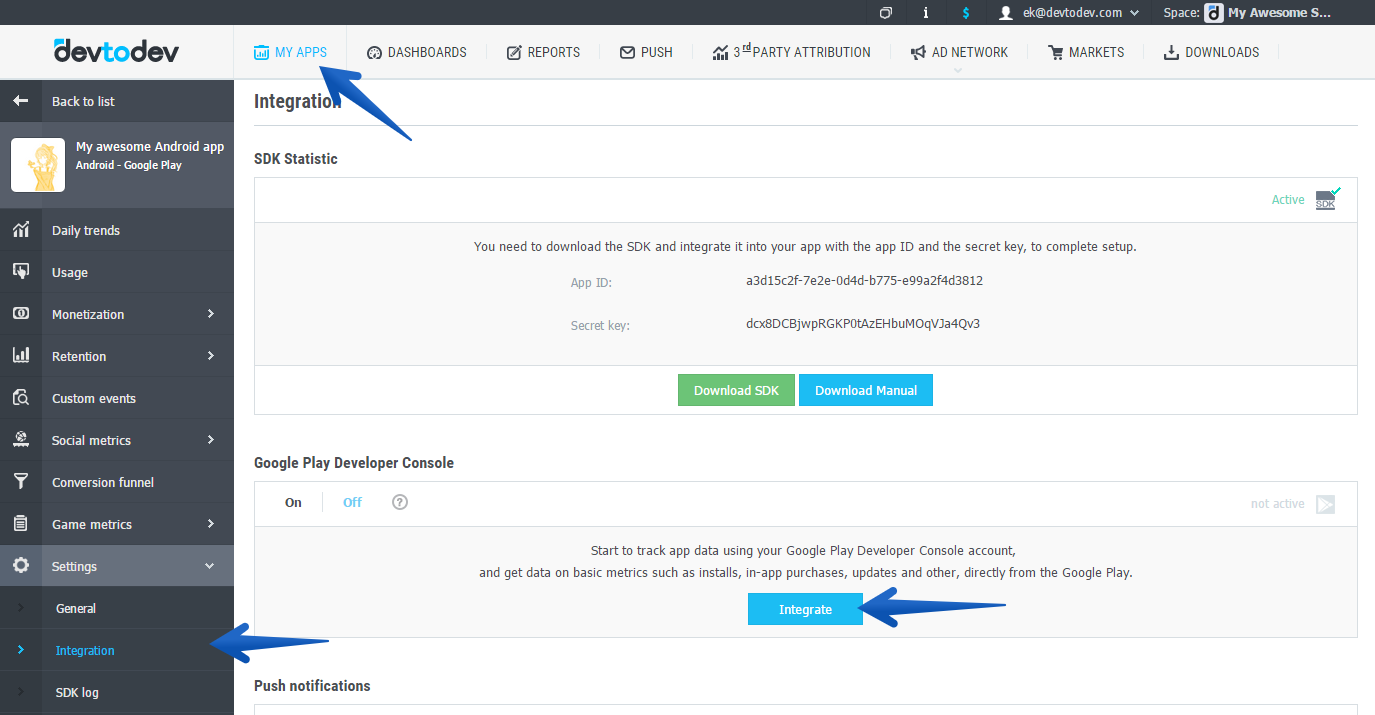The width and height of the screenshot is (1375, 715).
Task: Click the SDK active status icon
Action: [1327, 199]
